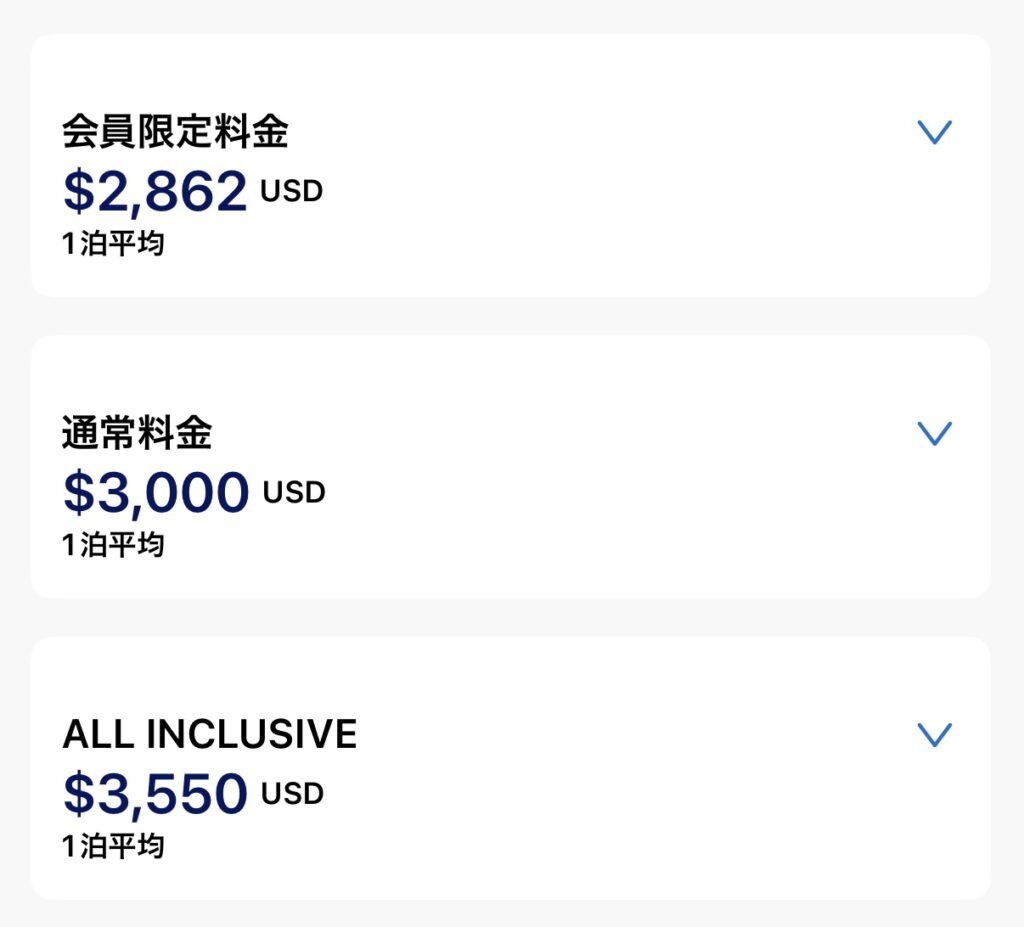
Task: Select the $2,862 member price
Action: coord(155,191)
